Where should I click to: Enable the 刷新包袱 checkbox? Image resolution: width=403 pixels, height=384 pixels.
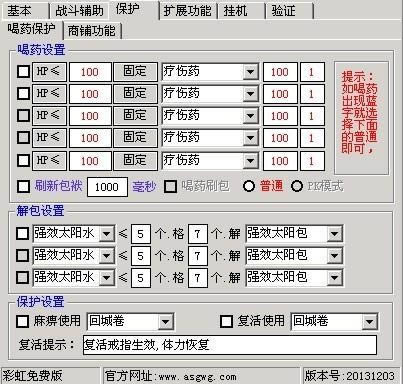pyautogui.click(x=23, y=187)
